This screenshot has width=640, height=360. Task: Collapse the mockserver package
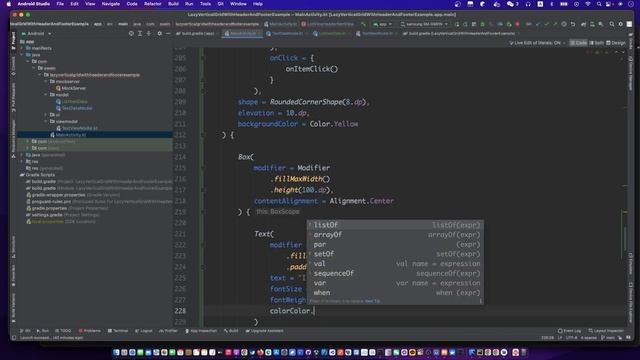[x=46, y=82]
